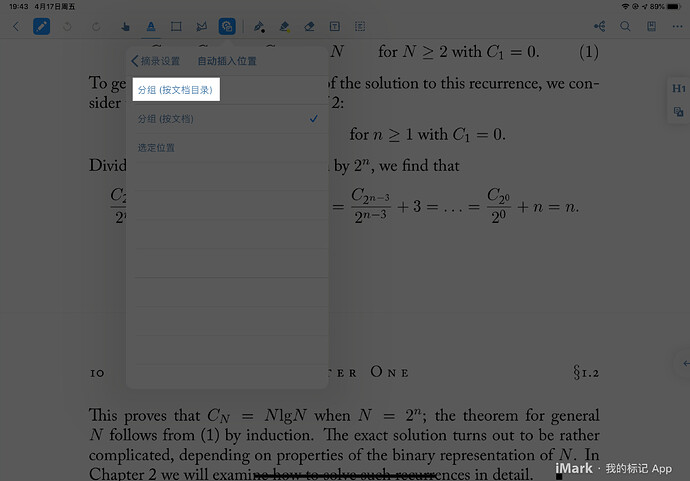Select the freeform lasso excerpt tool

(202, 26)
